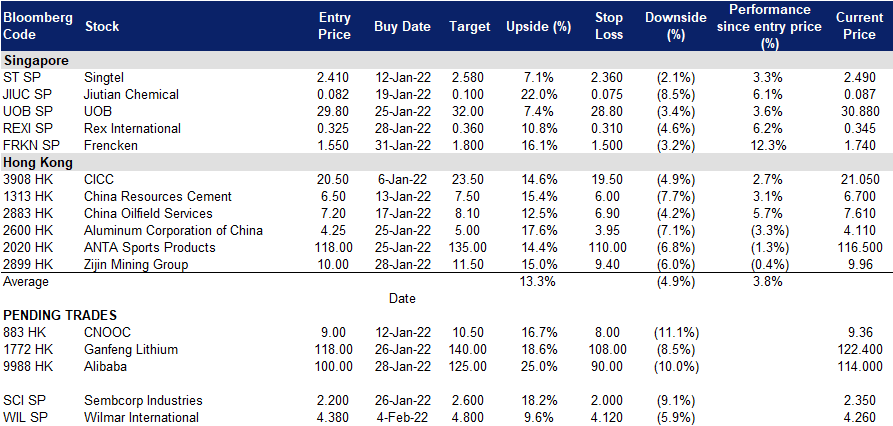Select the Hong Kong section header
The image size is (893, 426).
[38, 162]
